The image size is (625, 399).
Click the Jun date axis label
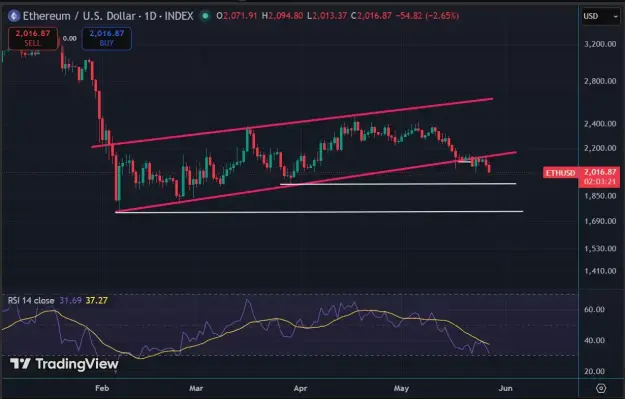505,388
